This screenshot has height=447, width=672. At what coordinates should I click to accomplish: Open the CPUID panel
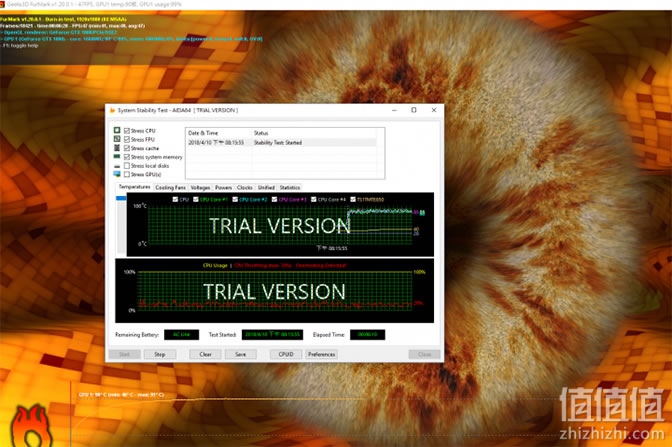(x=286, y=354)
